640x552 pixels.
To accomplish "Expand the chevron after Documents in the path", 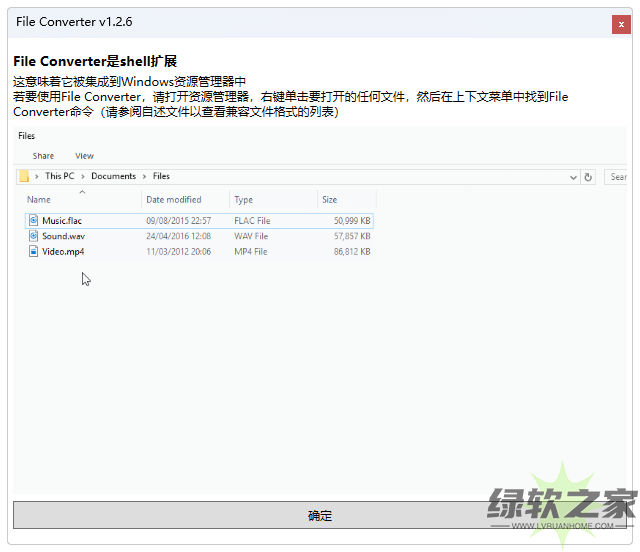I will coord(144,176).
